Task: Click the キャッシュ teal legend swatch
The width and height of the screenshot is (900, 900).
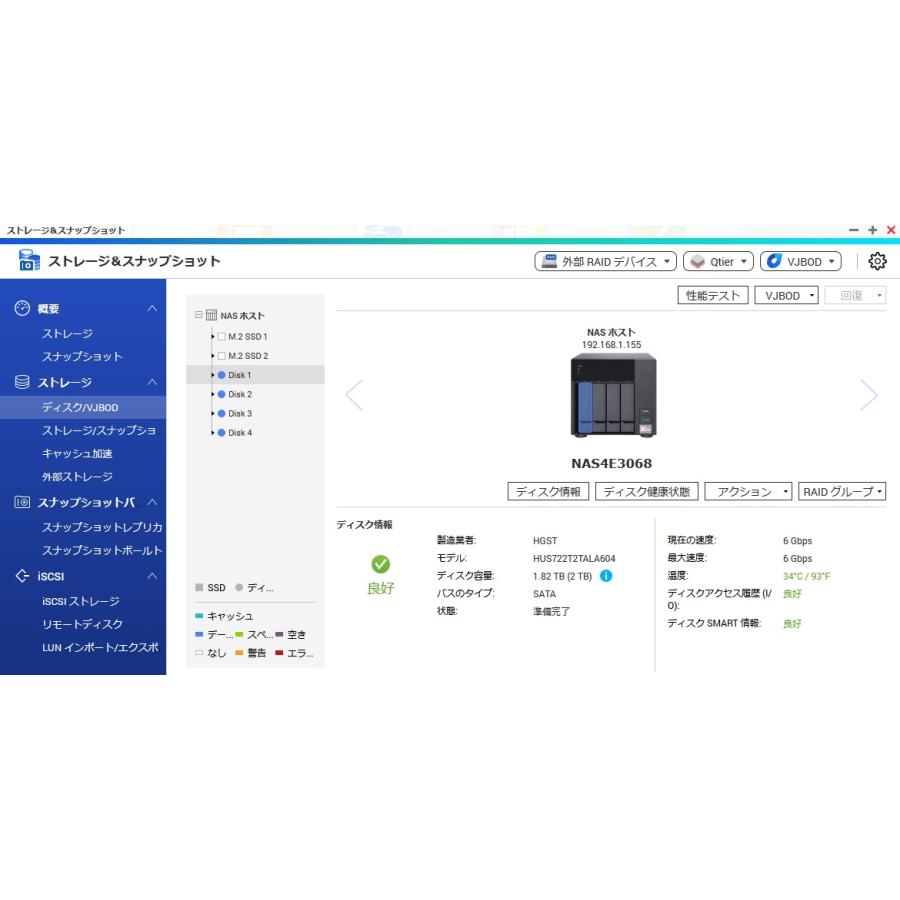Action: click(199, 616)
